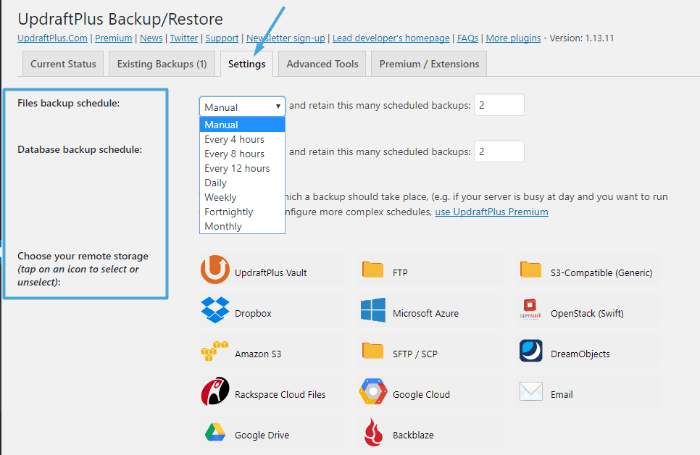The image size is (700, 455).
Task: Click the use UpdraftPlus Premium link
Action: coord(492,212)
